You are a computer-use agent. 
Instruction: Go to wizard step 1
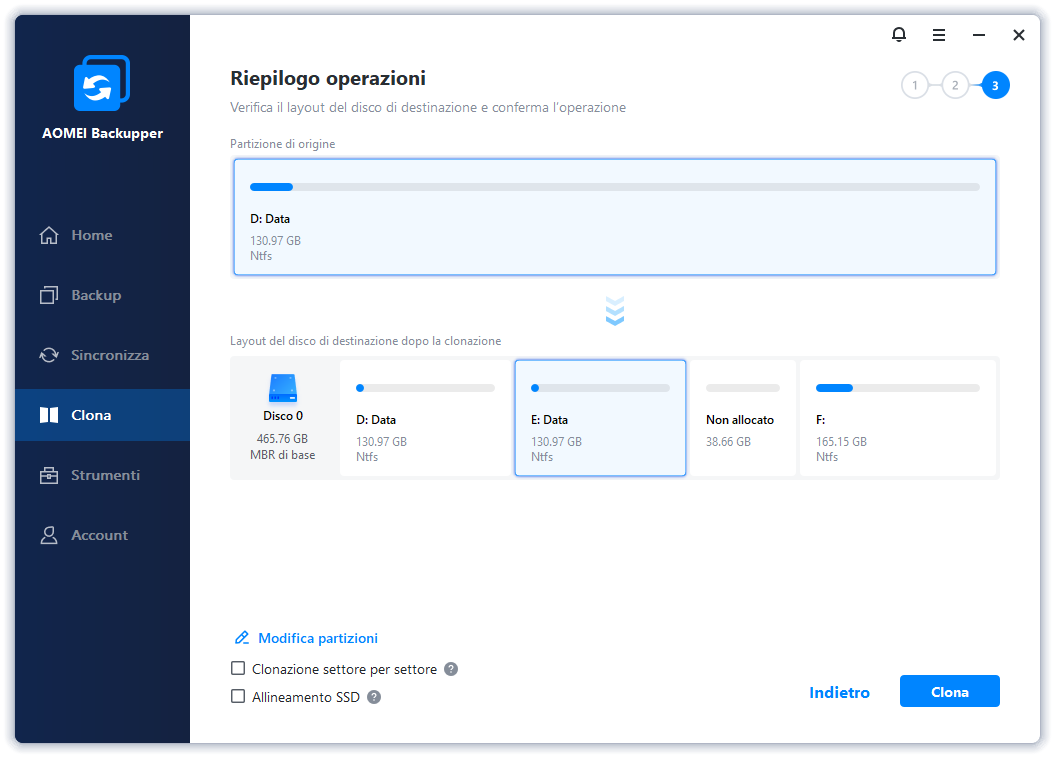[914, 85]
